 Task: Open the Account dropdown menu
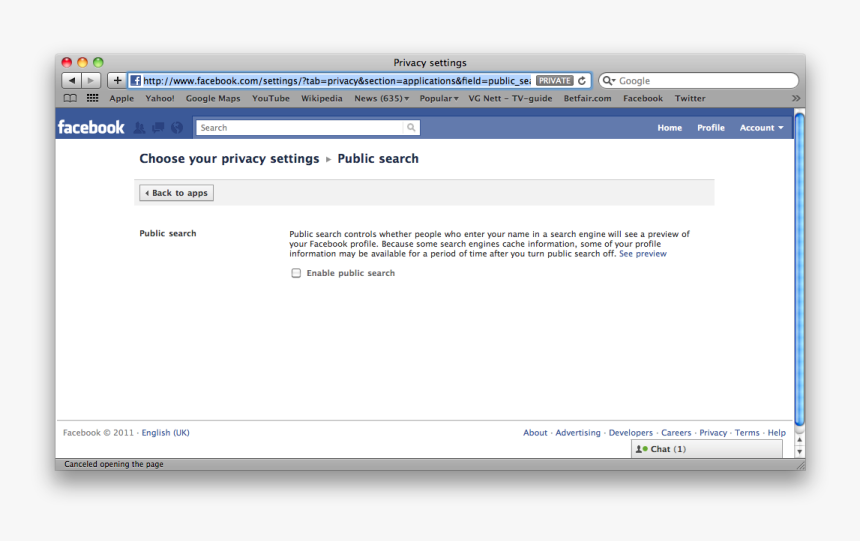[x=761, y=128]
